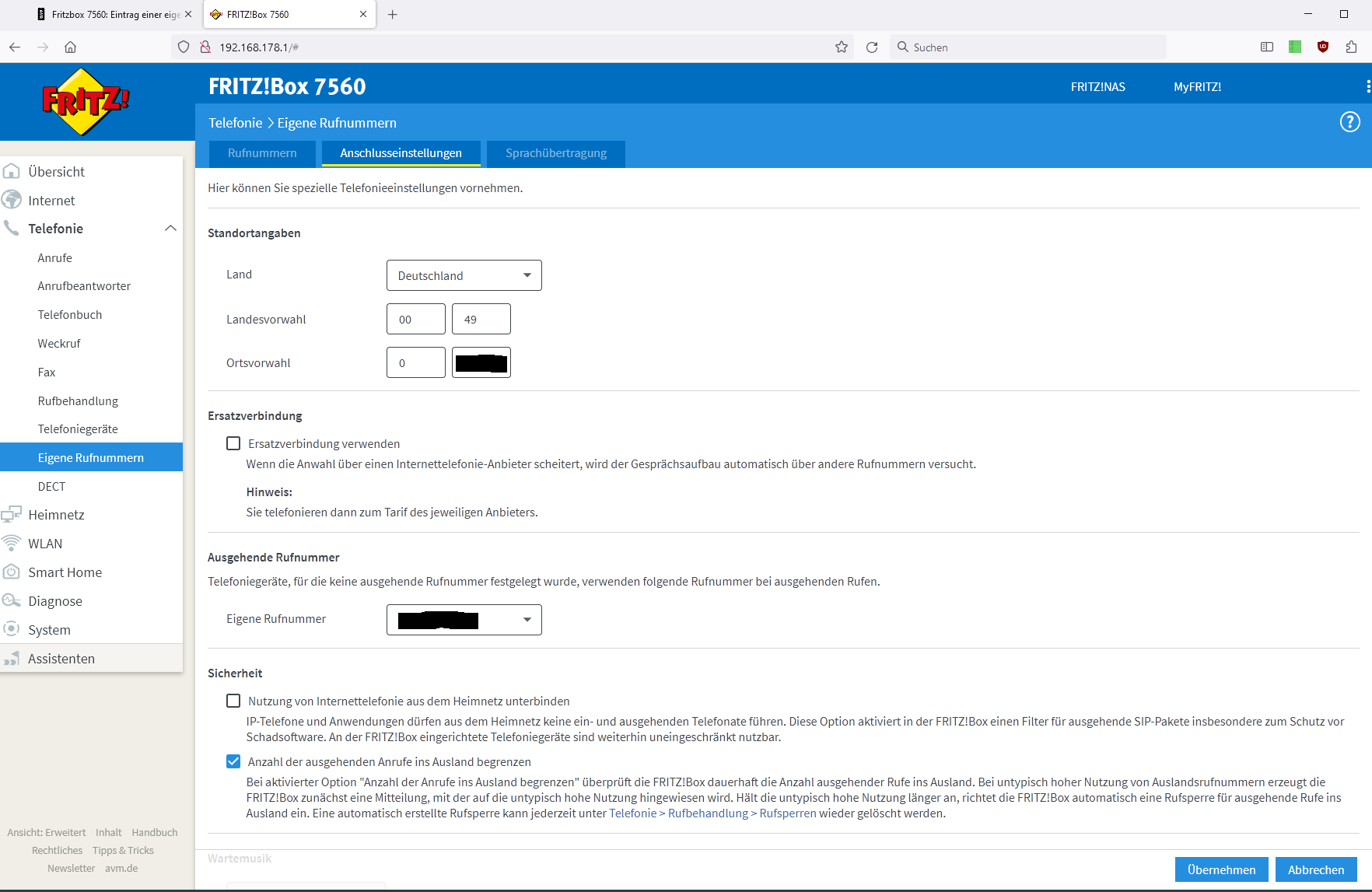Click the Übernehmen button
Screen dimensions: 1372x892
[x=1221, y=869]
